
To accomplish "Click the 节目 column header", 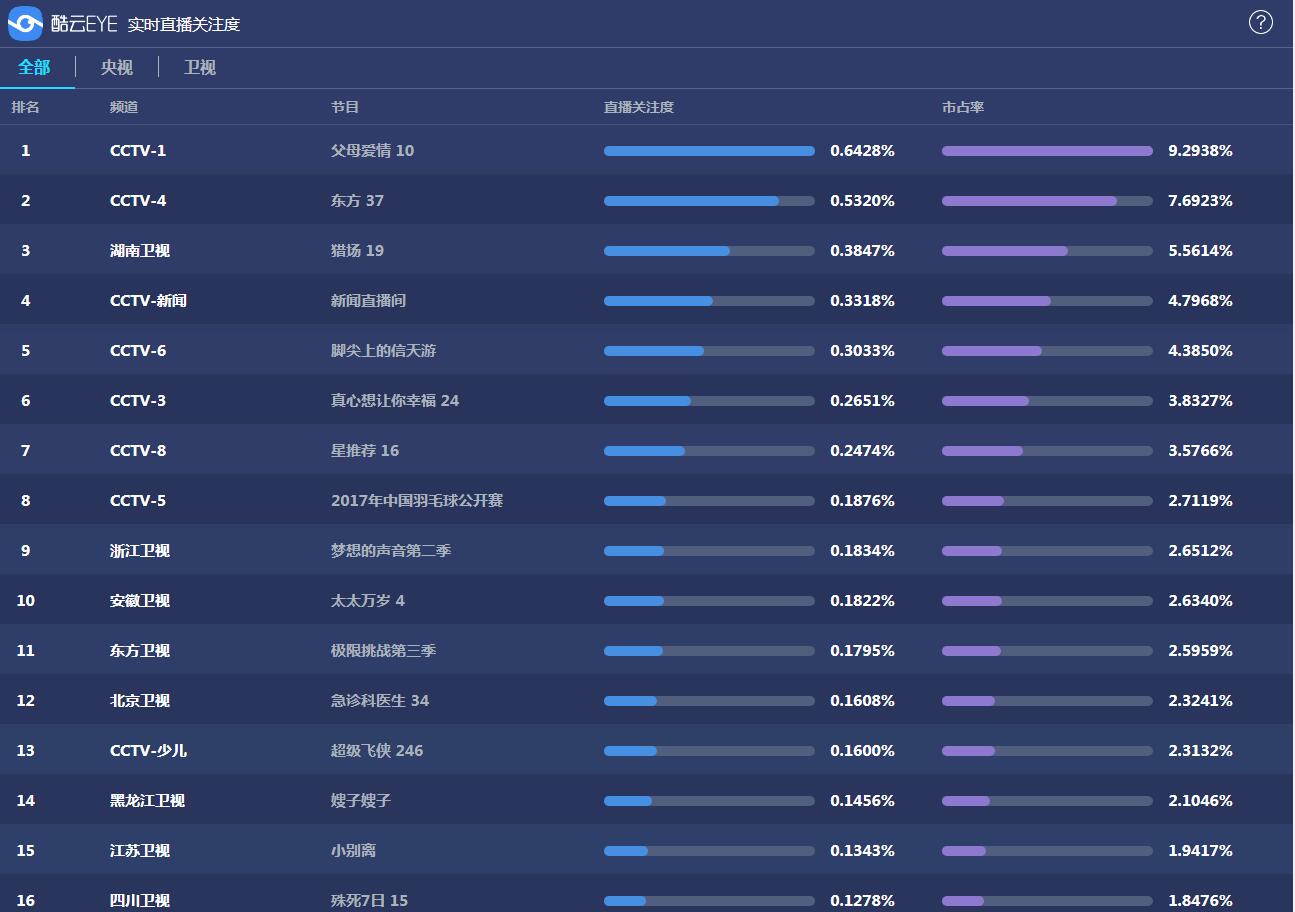I will coord(345,107).
